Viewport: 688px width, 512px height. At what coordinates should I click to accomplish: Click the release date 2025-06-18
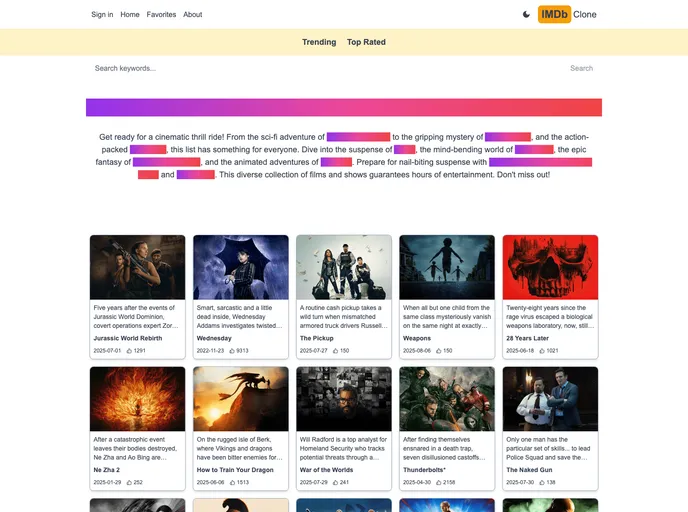pos(520,351)
